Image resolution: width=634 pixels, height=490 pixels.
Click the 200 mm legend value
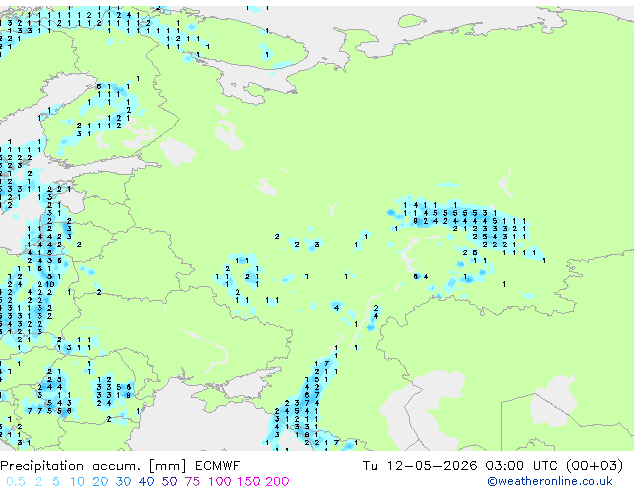pos(277,482)
